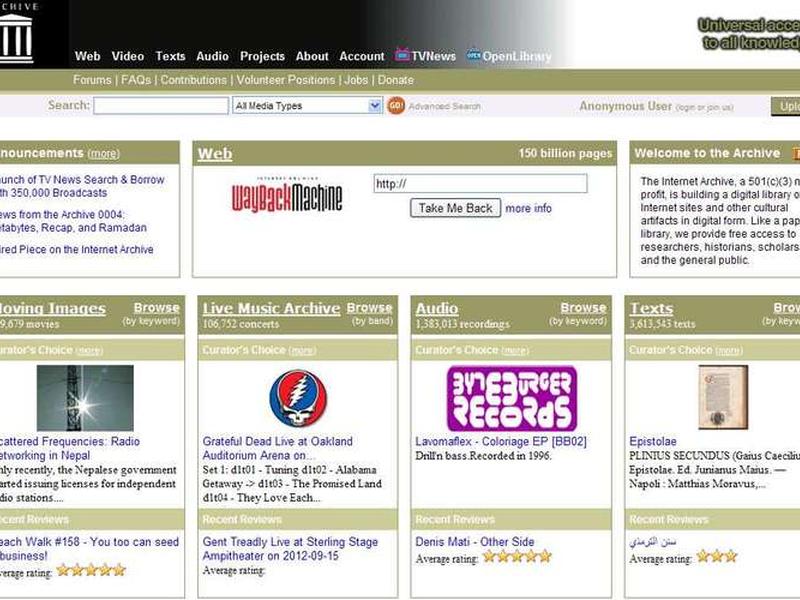Open the Scattered Frequencies radio tower thumbnail
Screen dimensions: 800x600
[x=85, y=398]
